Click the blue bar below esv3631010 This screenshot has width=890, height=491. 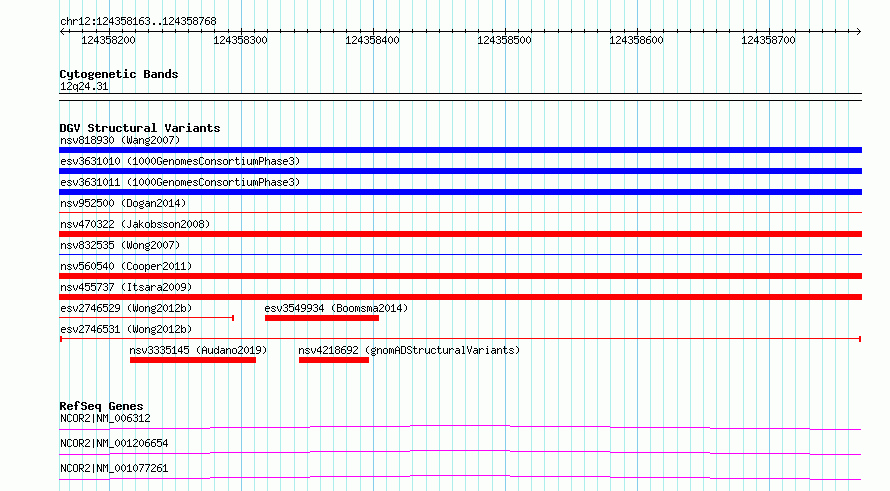[x=460, y=171]
